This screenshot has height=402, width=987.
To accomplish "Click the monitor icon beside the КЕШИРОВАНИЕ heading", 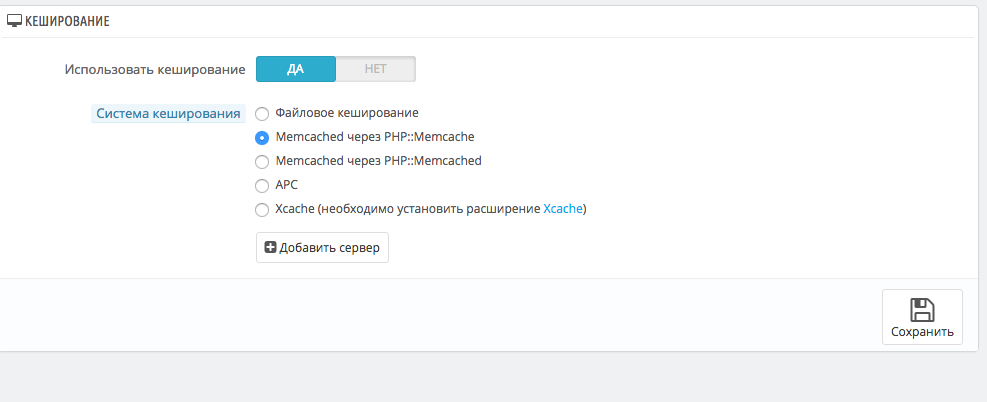I will click(x=14, y=20).
